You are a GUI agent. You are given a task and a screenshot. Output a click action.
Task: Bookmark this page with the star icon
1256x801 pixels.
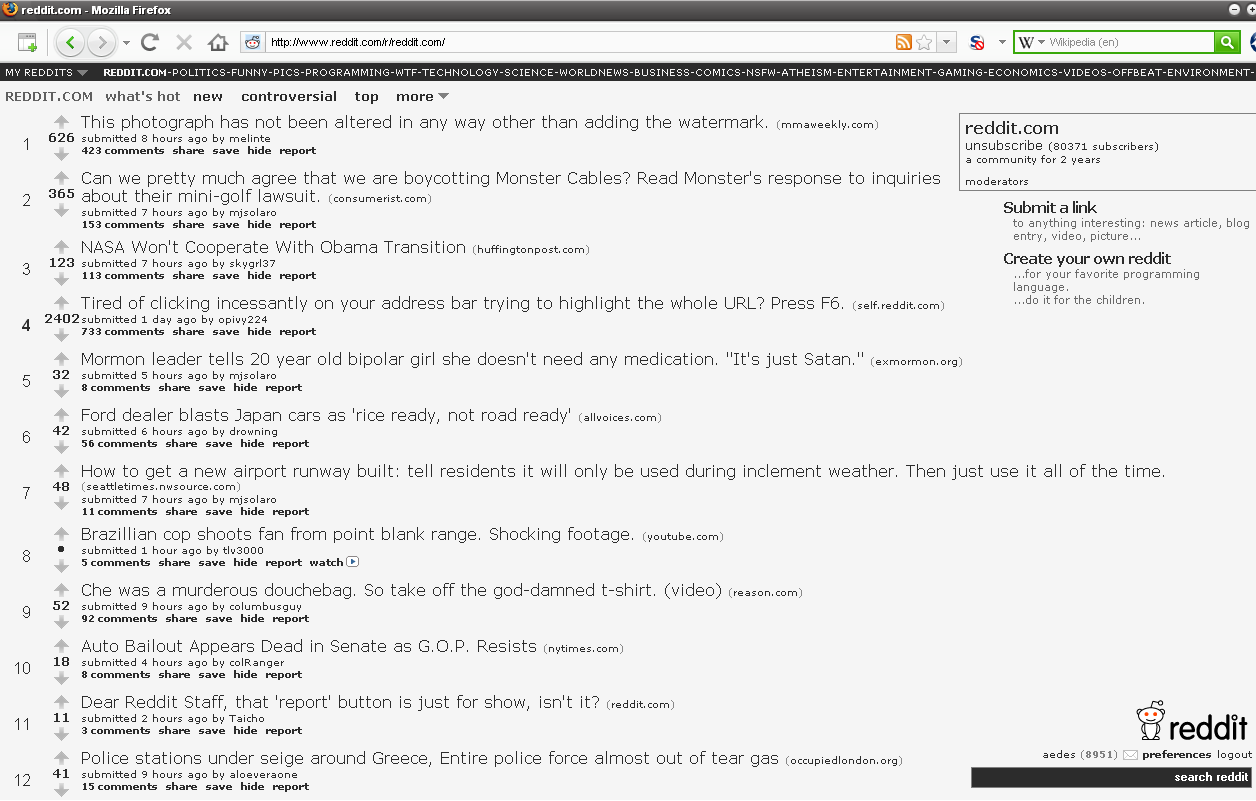pyautogui.click(x=925, y=42)
